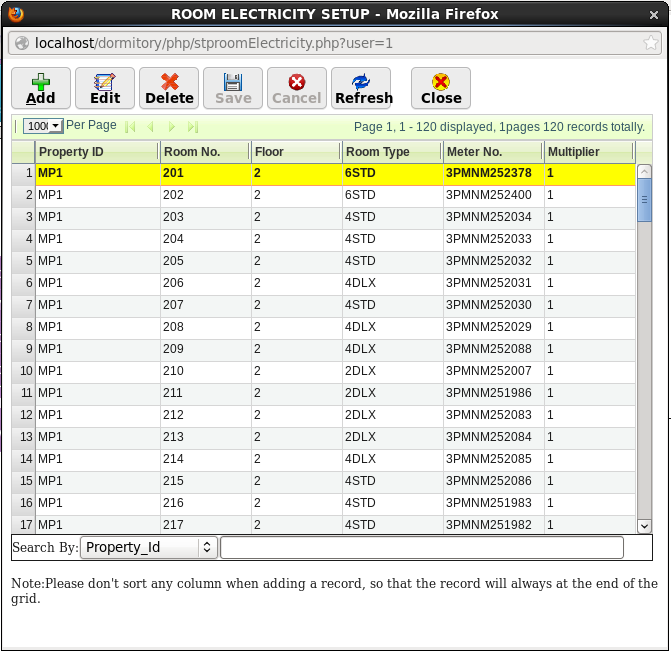Click the Add record button

click(x=41, y=88)
